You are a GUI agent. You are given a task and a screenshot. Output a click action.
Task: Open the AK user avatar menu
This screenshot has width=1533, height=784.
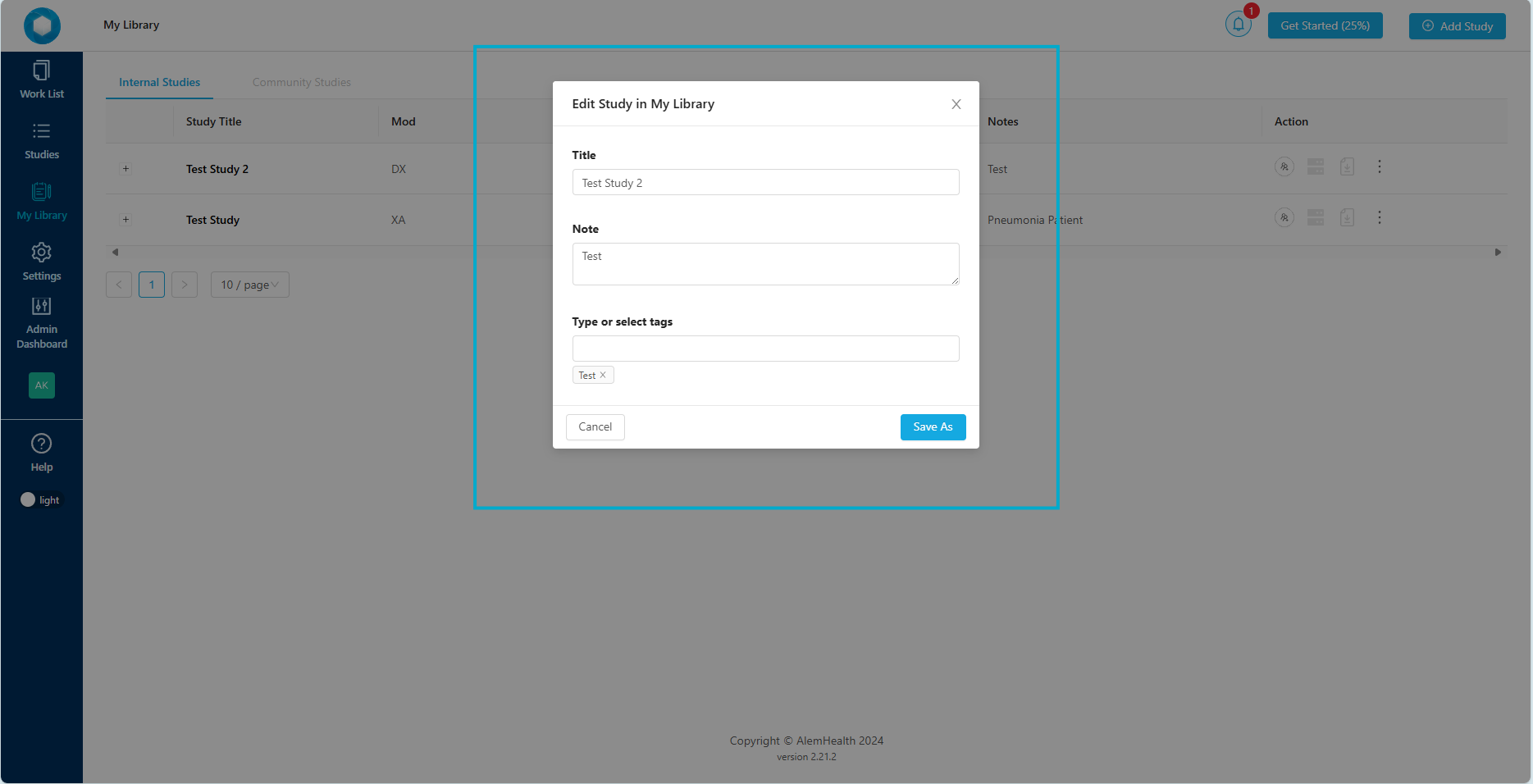point(42,385)
